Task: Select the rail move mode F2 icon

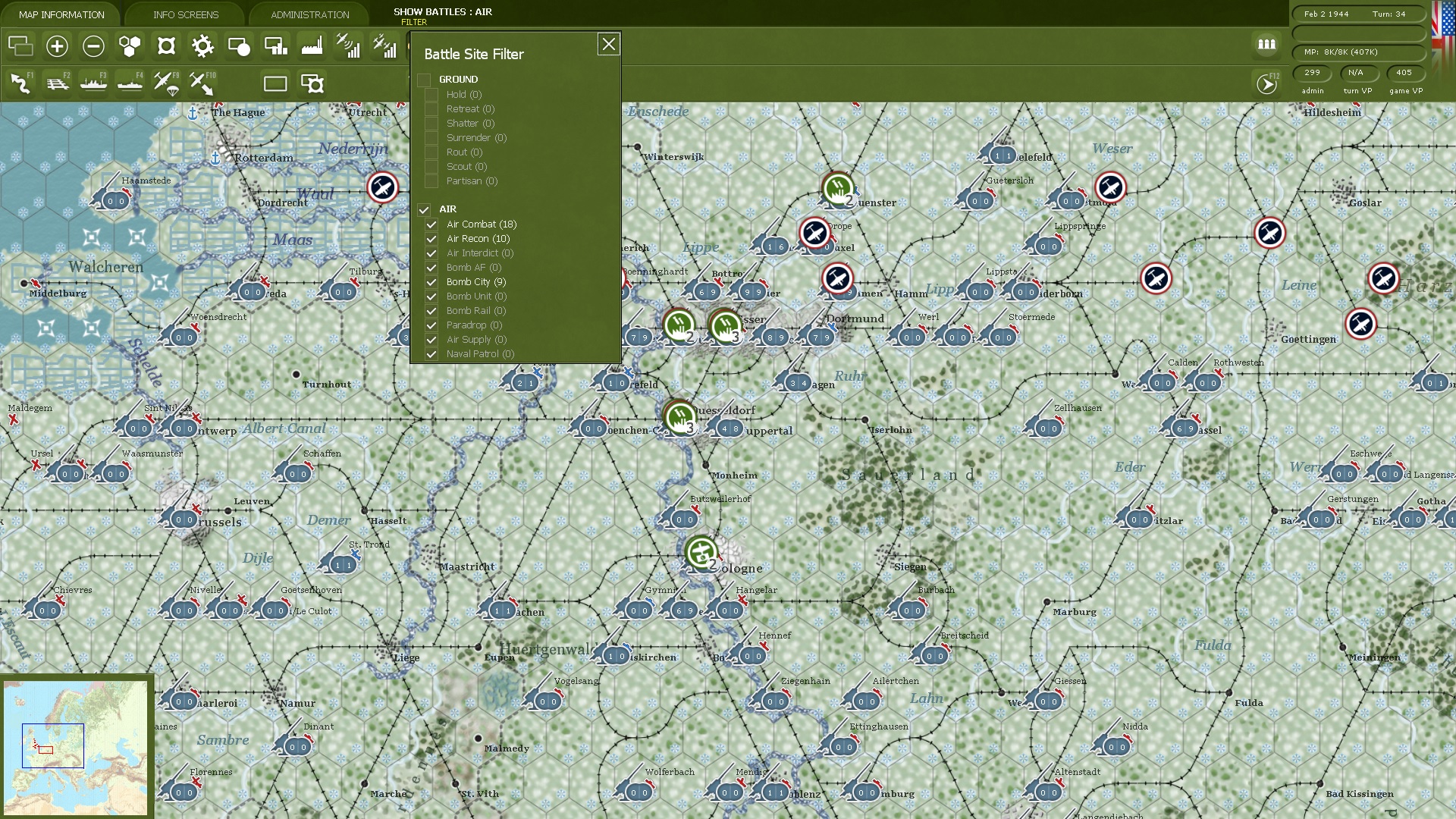Action: point(57,83)
